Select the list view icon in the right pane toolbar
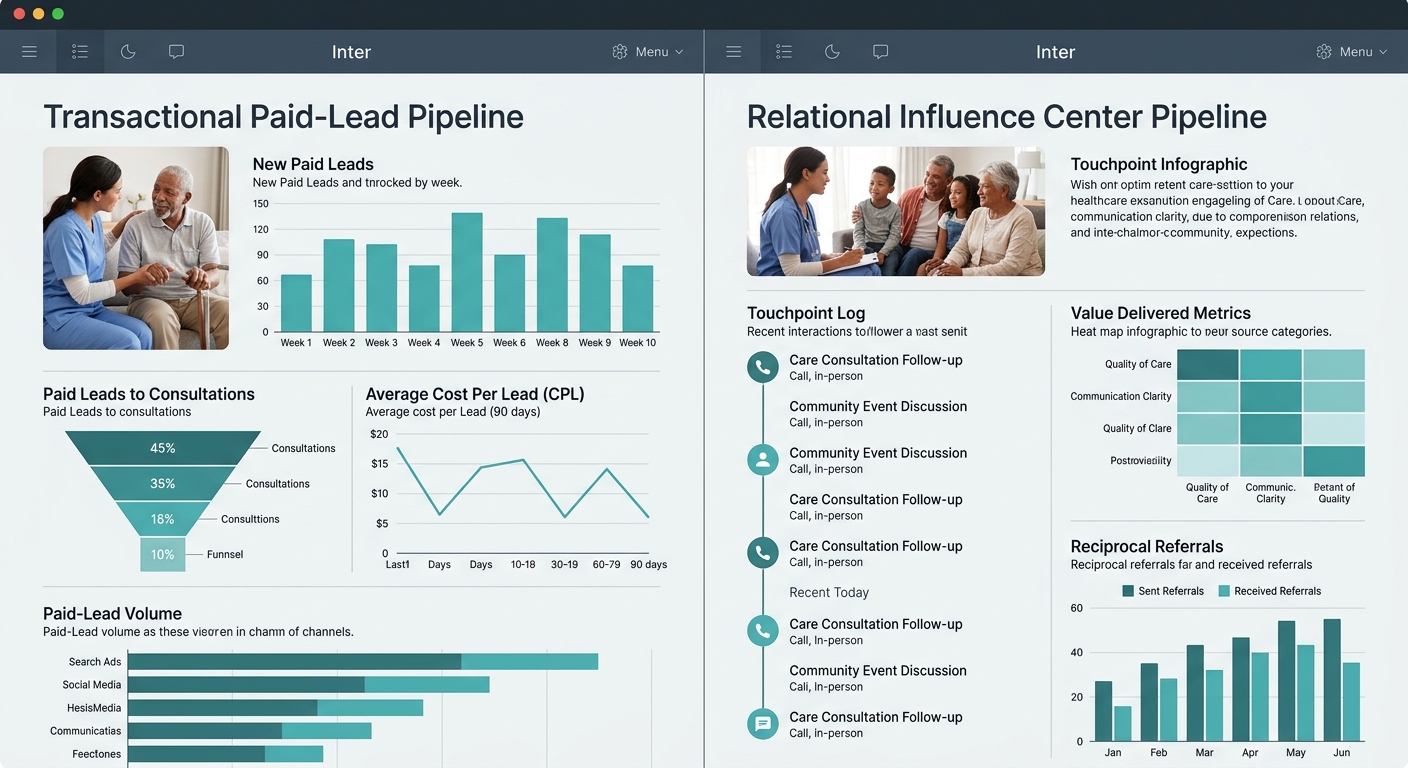Image resolution: width=1408 pixels, height=768 pixels. click(x=784, y=52)
